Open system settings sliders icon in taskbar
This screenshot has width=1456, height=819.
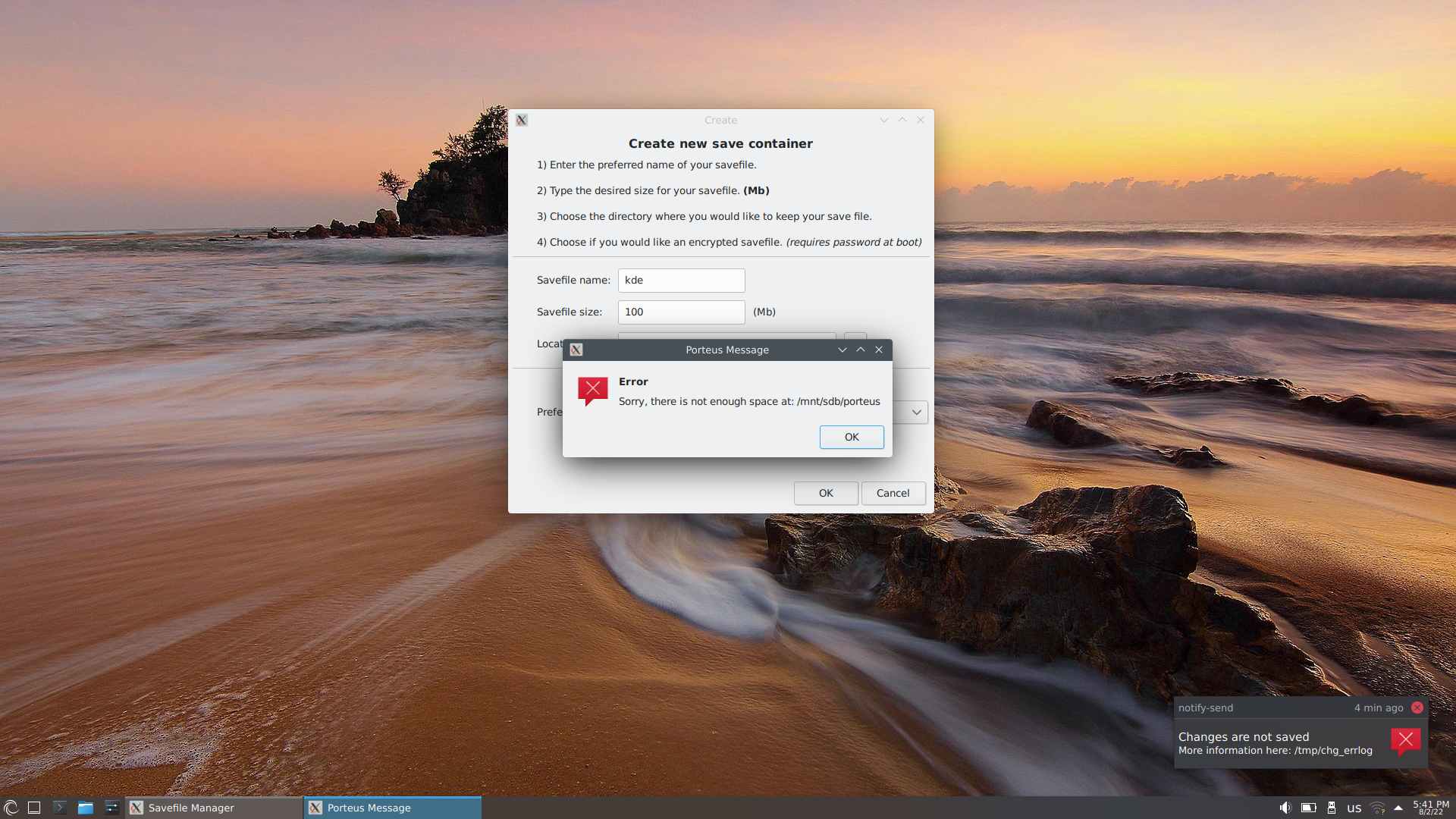111,808
